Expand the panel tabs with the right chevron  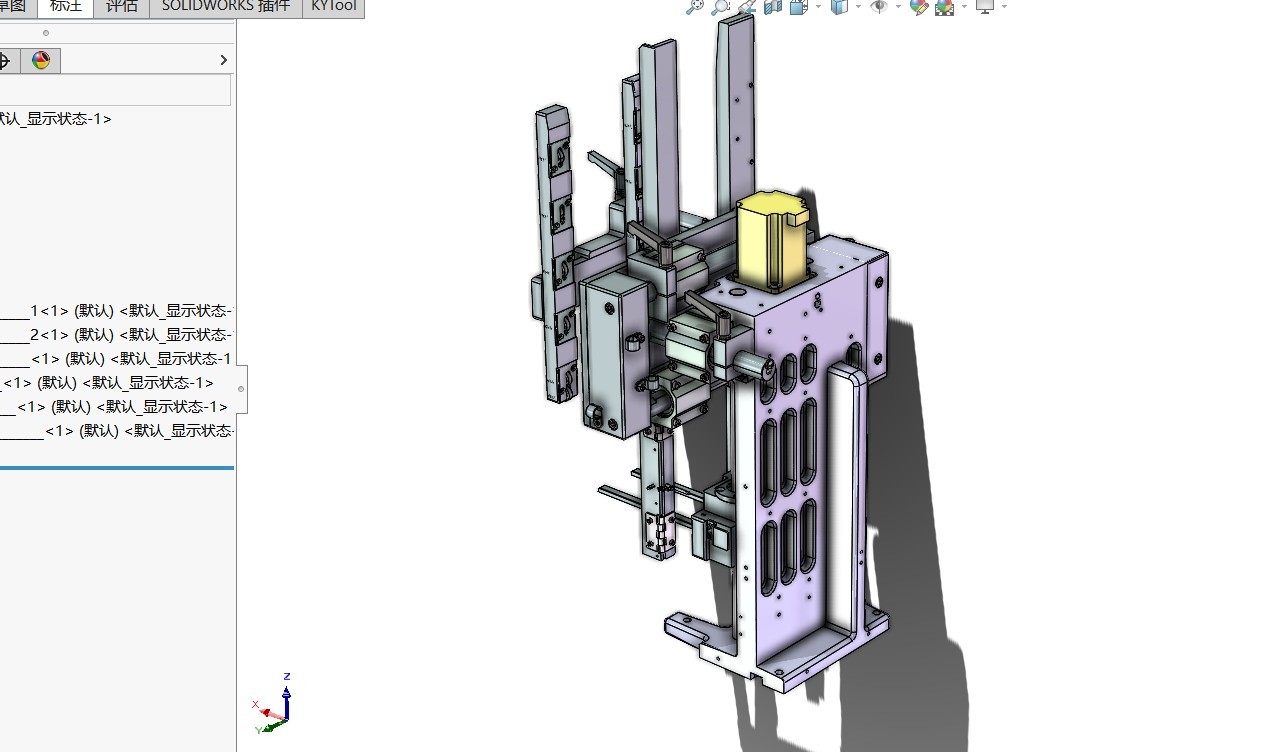223,61
